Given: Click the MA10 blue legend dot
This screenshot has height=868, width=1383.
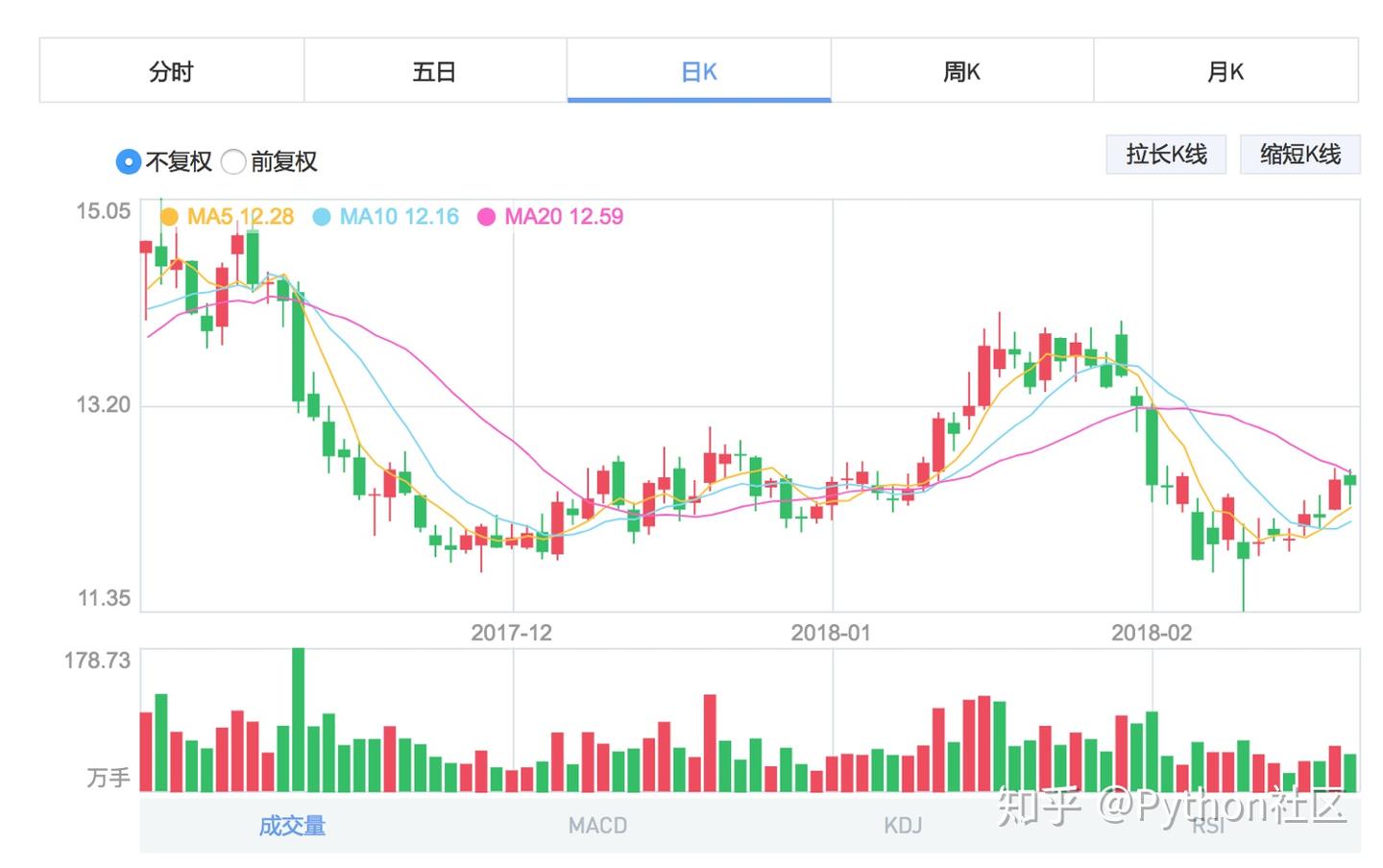Looking at the screenshot, I should 322,217.
